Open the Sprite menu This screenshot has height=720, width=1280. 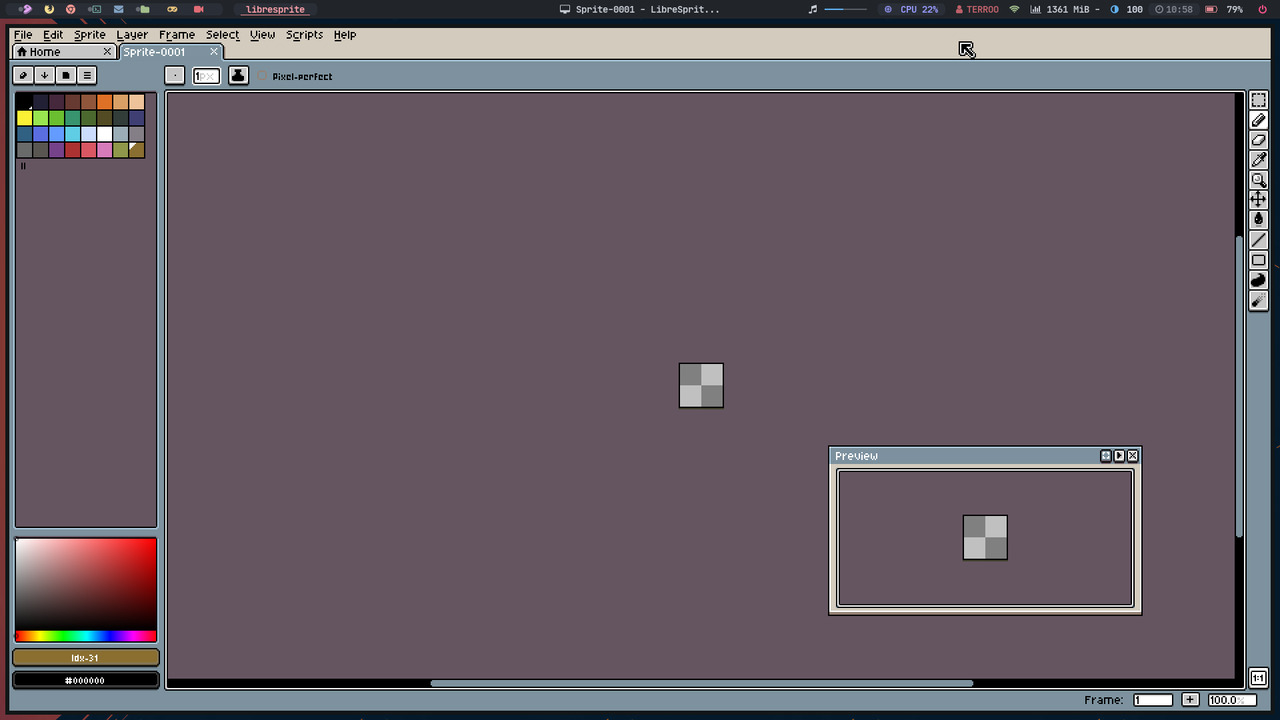pyautogui.click(x=90, y=35)
